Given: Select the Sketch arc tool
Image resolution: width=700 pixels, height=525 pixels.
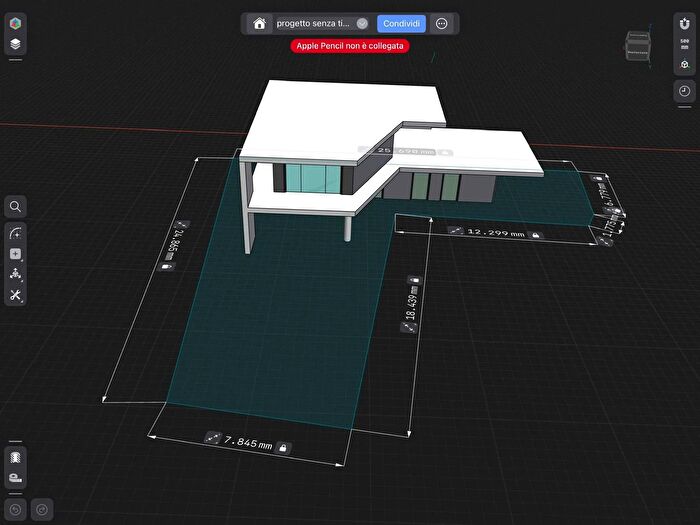Looking at the screenshot, I should 16,232.
